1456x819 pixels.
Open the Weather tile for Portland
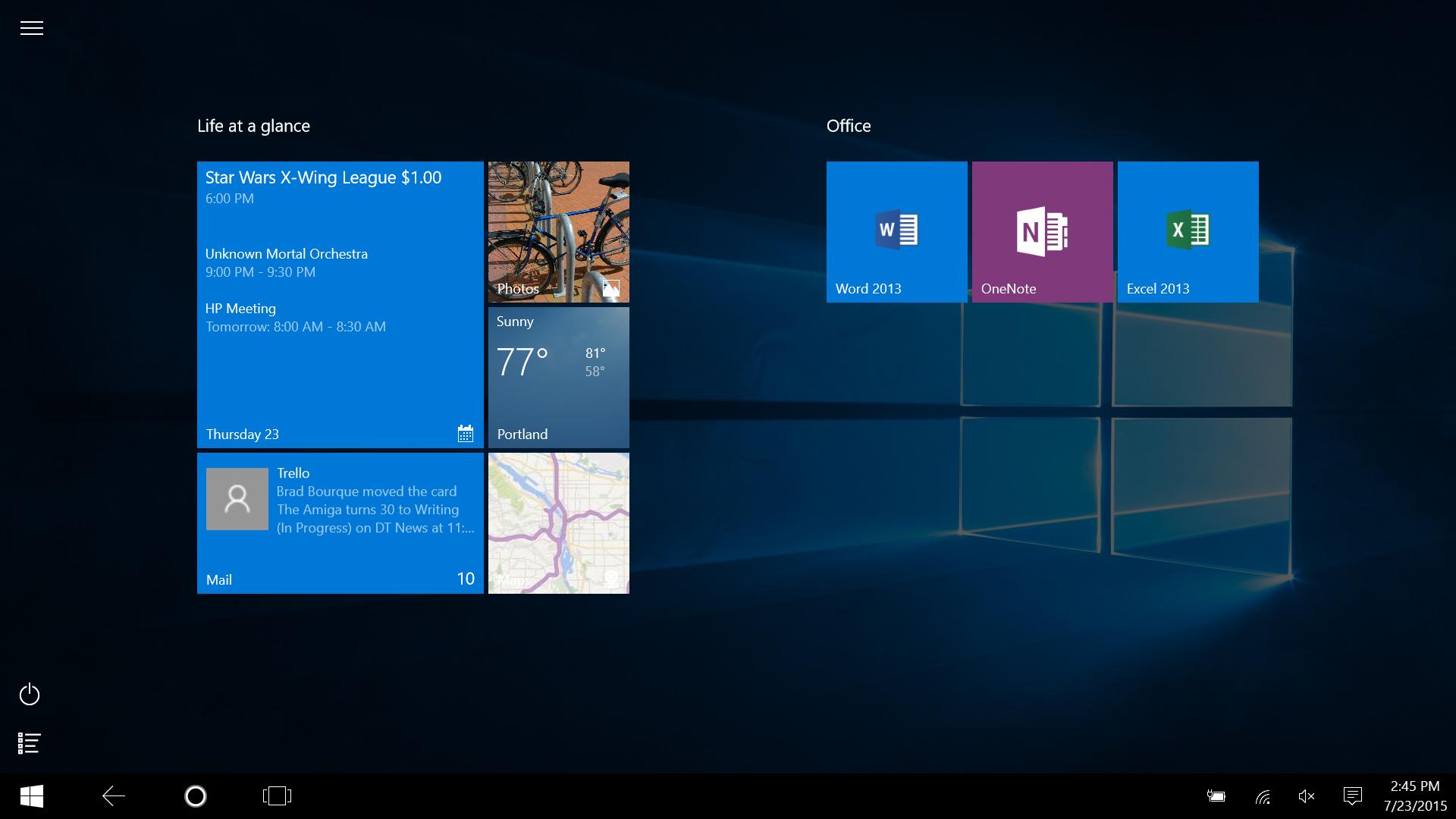[x=559, y=378]
